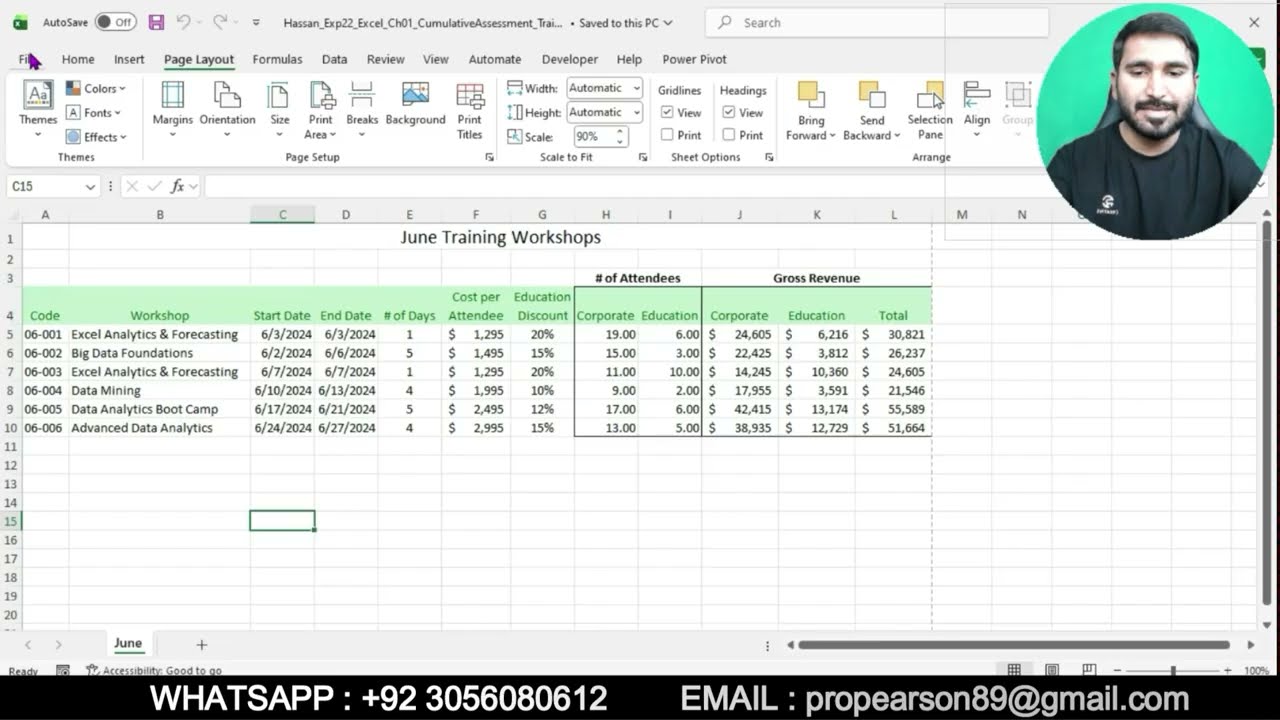Open the Width scale-to-fit dropdown
This screenshot has height=720, width=1280.
point(636,88)
